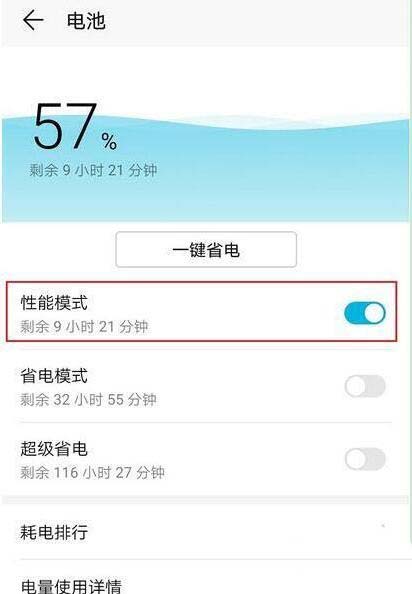Tap the blue battery wave graphic
The height and width of the screenshot is (594, 412).
[x=206, y=169]
